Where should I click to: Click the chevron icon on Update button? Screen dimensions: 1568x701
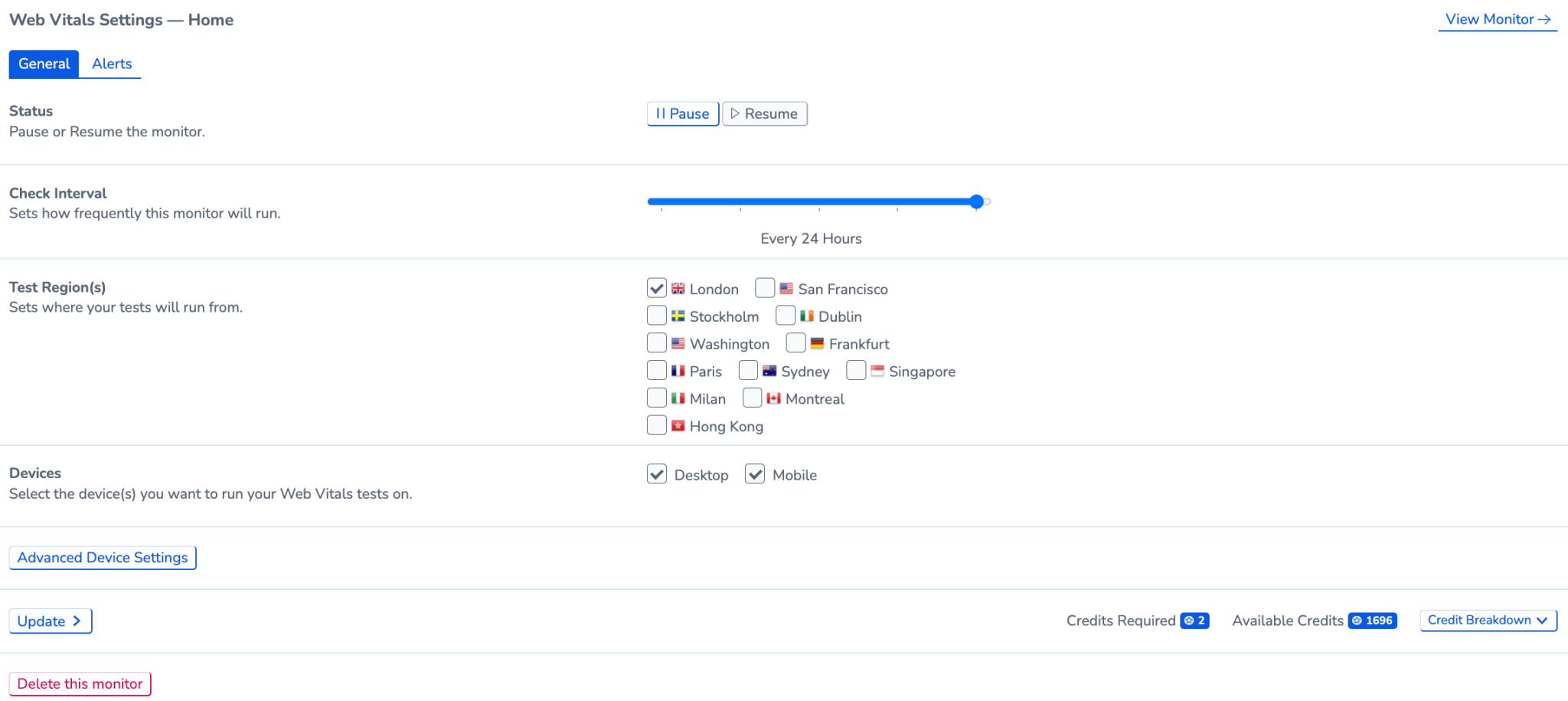pos(77,621)
